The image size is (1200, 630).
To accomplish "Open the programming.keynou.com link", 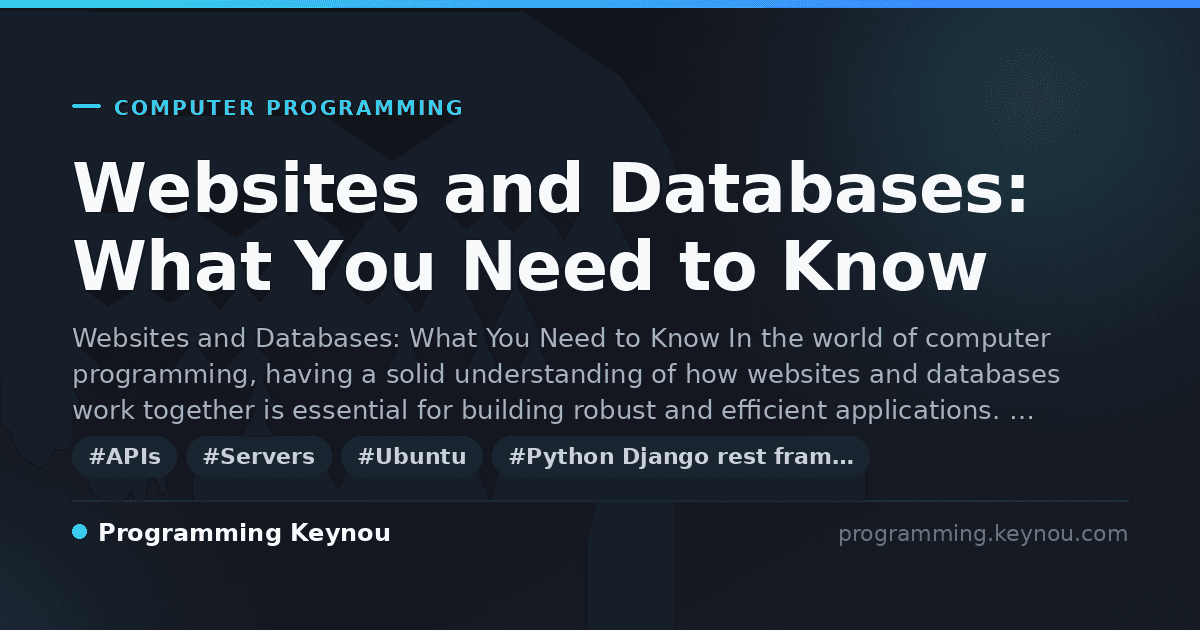I will [x=983, y=534].
